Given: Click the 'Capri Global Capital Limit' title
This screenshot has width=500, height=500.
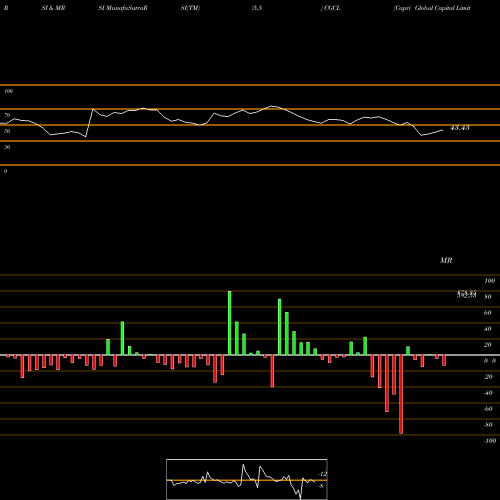Looking at the screenshot, I should 432,8.
